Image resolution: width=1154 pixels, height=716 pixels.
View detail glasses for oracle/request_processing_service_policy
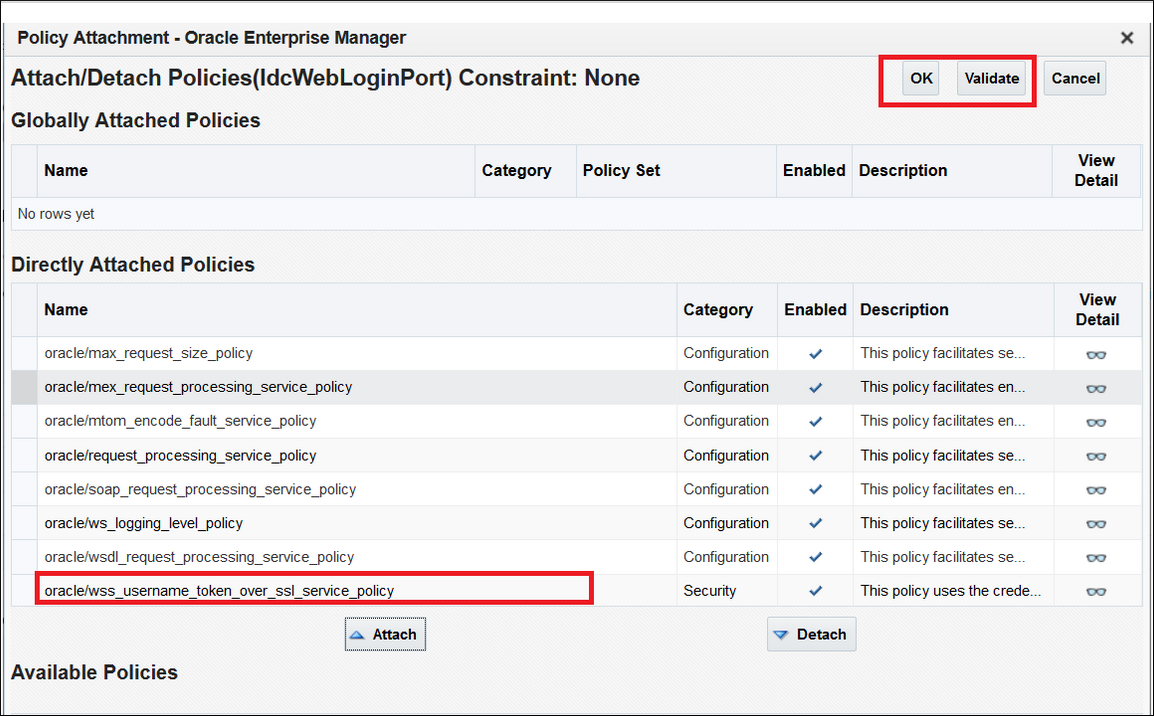(x=1096, y=456)
